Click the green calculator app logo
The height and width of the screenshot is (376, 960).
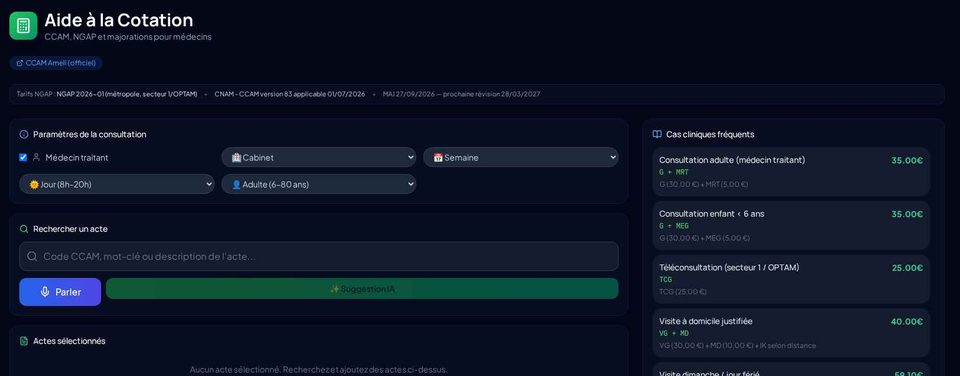coord(23,26)
